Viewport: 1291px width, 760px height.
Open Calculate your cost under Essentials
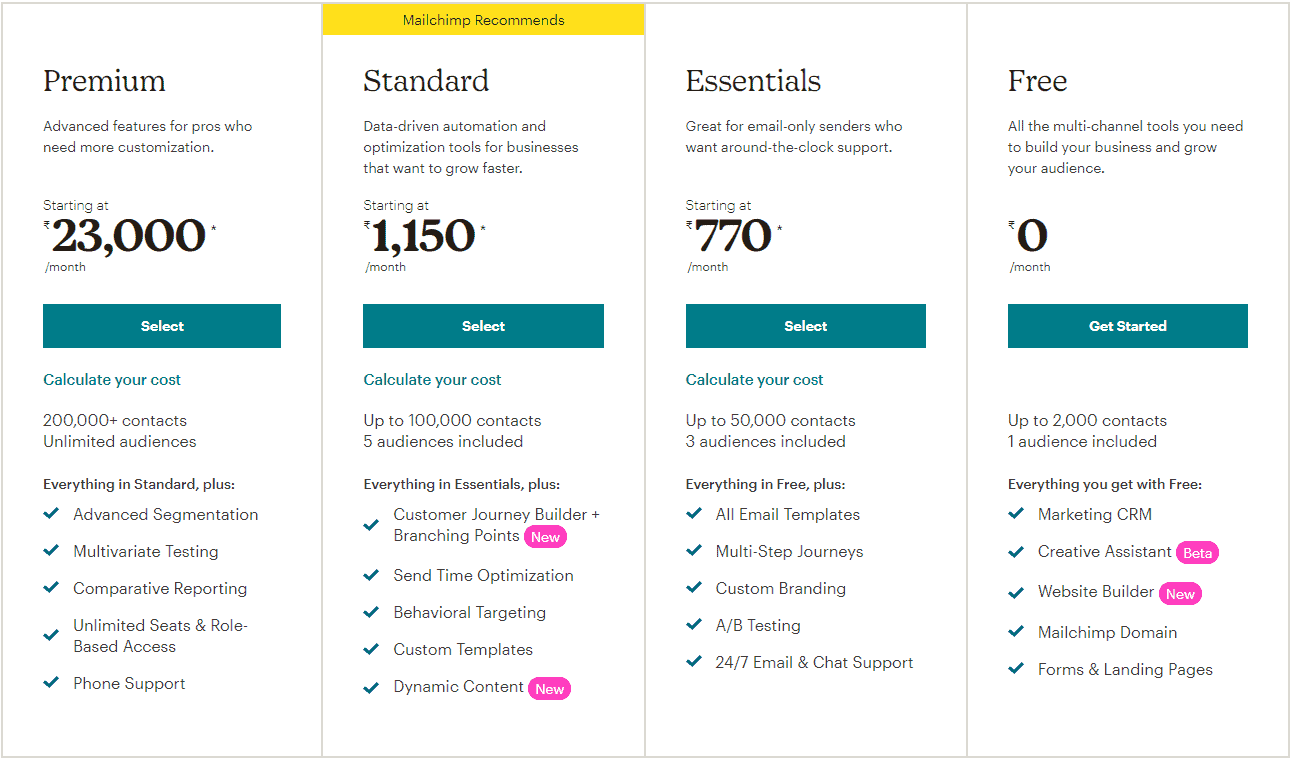coord(754,380)
